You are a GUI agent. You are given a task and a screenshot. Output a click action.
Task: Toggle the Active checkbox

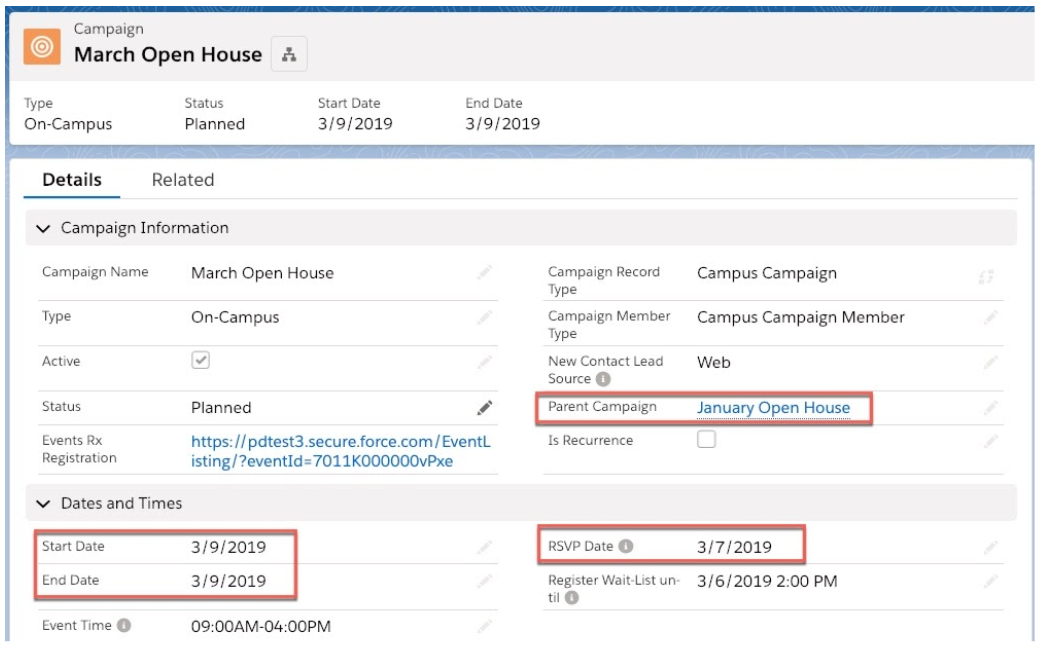point(200,360)
